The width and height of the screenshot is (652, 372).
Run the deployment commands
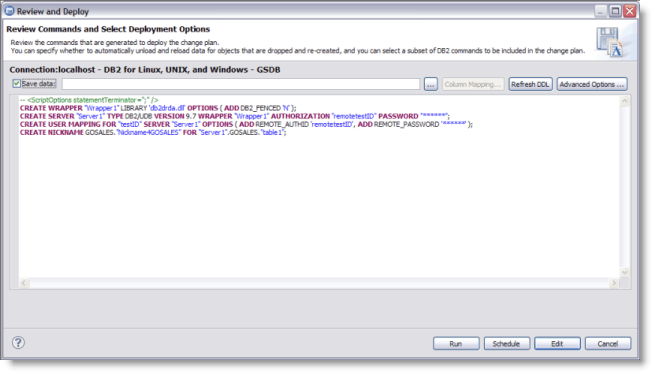click(456, 344)
